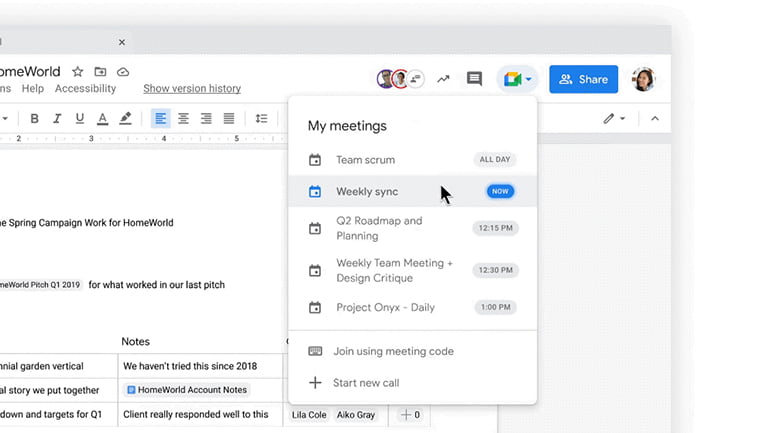
Task: Choose Join using meeting code
Action: (x=412, y=351)
